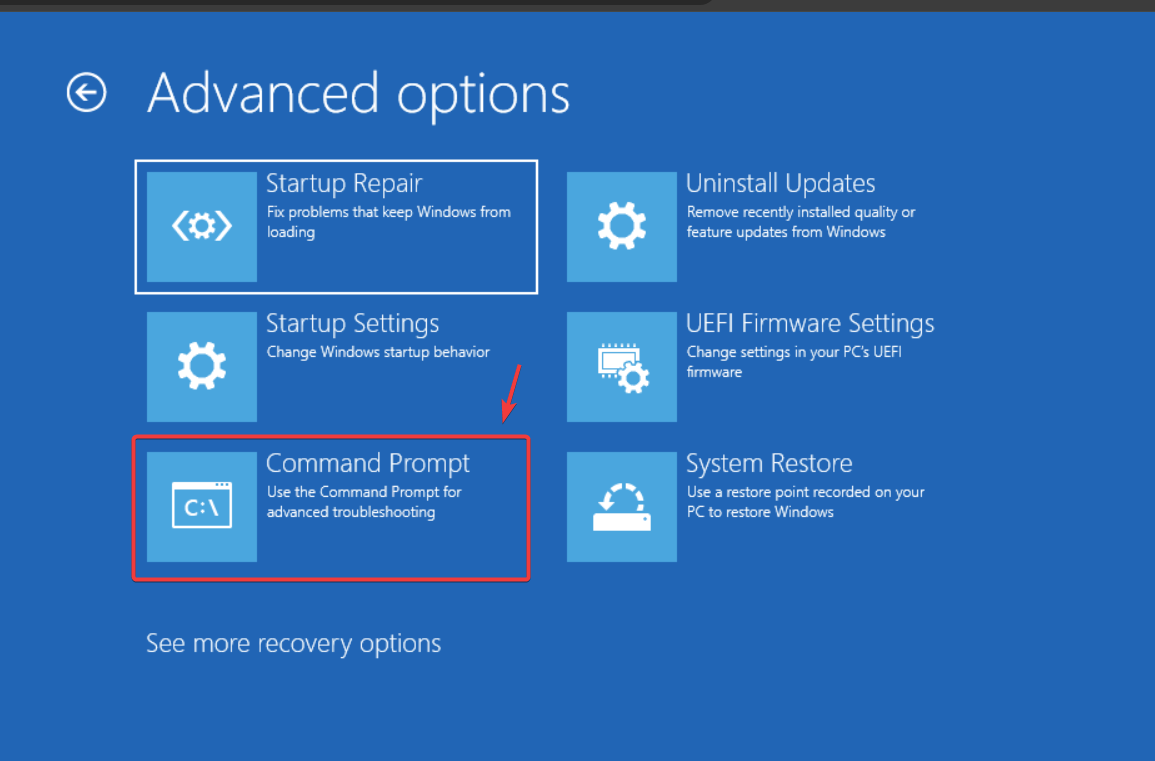Click the Startup Repair wrench-gear icon tile

(x=202, y=227)
